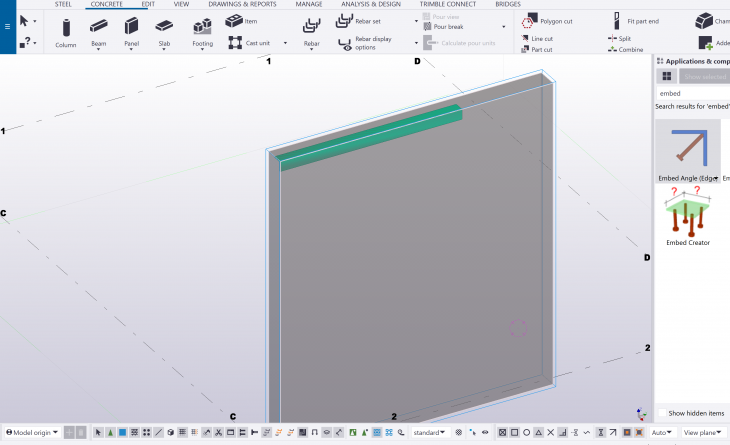Select the Column tool in ribbon
The height and width of the screenshot is (445, 730).
click(x=65, y=31)
